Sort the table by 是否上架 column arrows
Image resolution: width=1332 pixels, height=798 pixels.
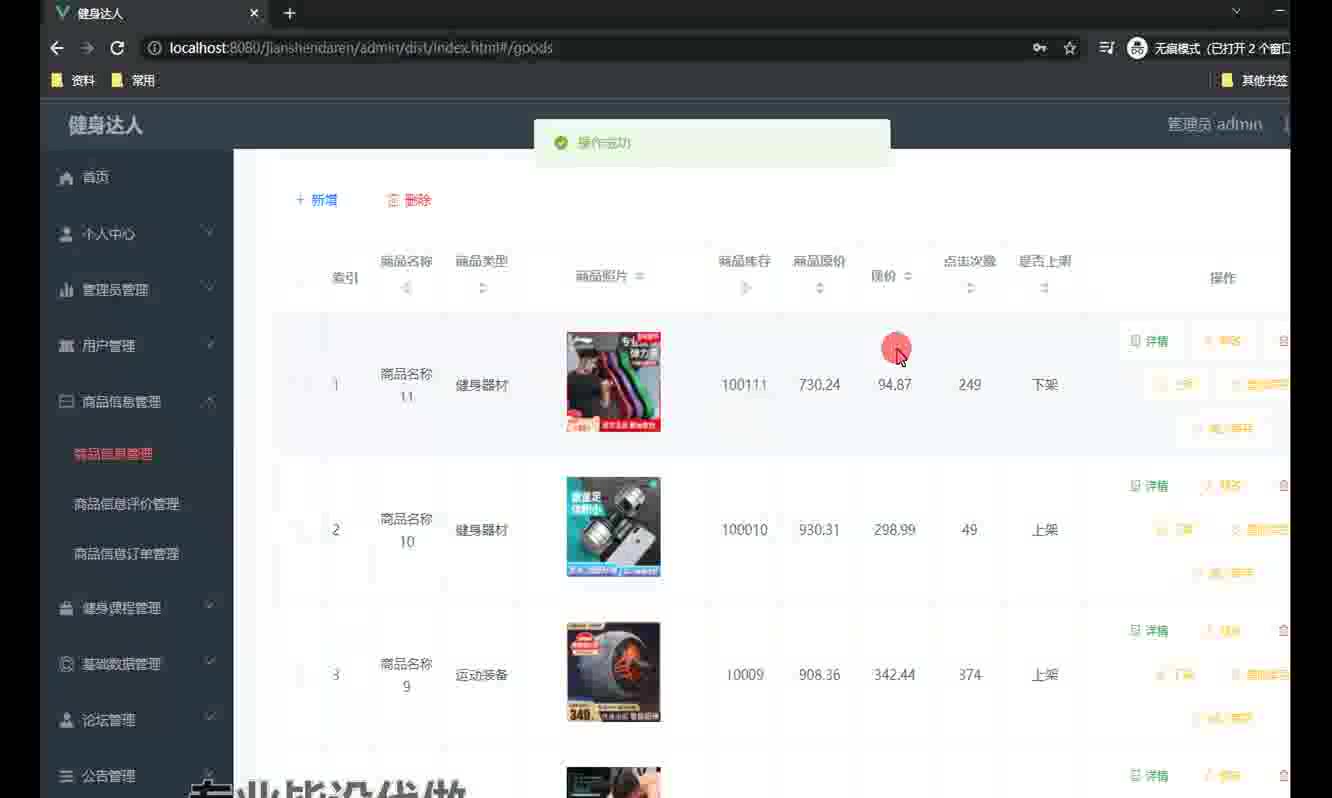[1044, 288]
